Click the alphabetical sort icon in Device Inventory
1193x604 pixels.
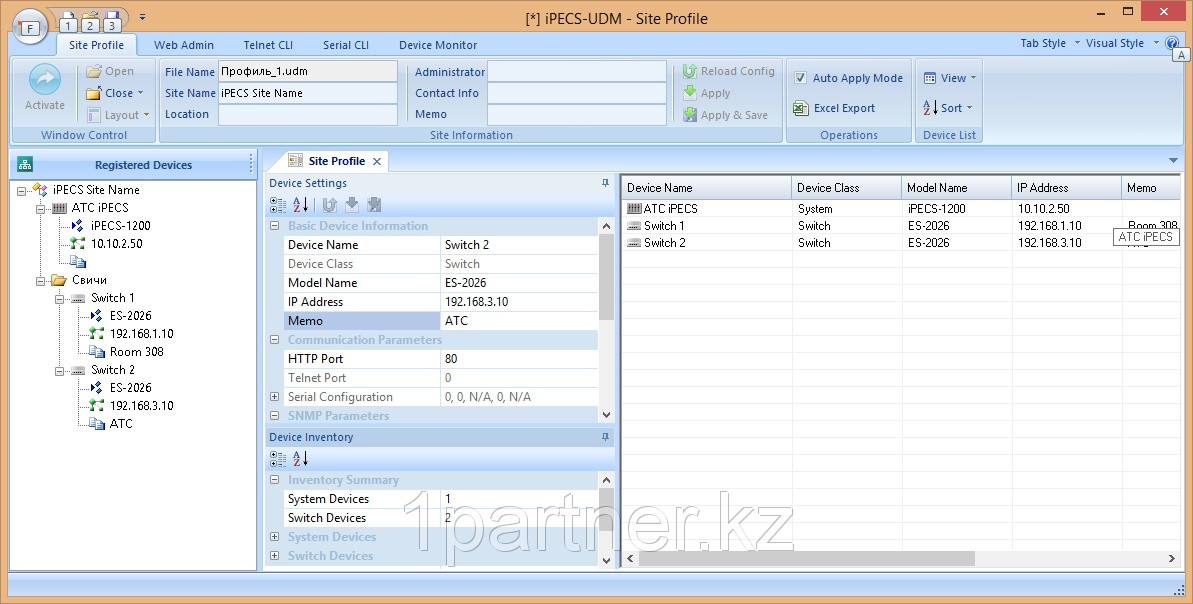point(301,459)
